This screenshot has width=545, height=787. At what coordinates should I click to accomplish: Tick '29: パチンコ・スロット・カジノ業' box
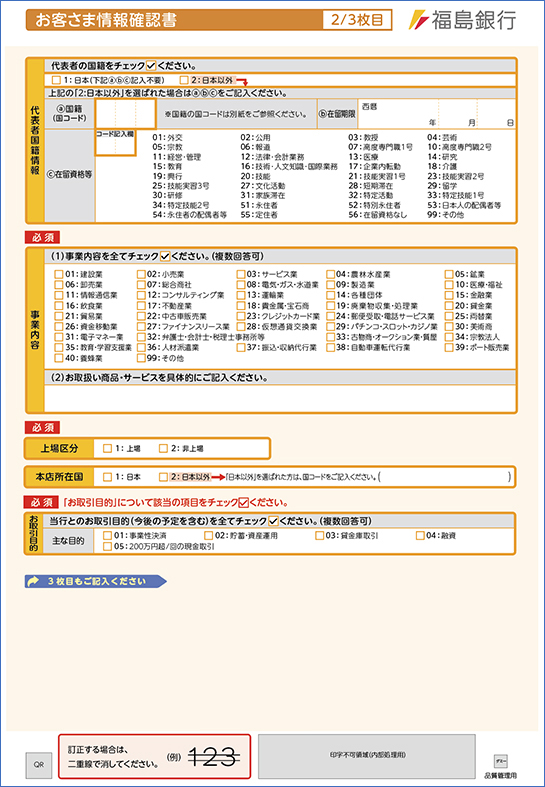coord(330,327)
